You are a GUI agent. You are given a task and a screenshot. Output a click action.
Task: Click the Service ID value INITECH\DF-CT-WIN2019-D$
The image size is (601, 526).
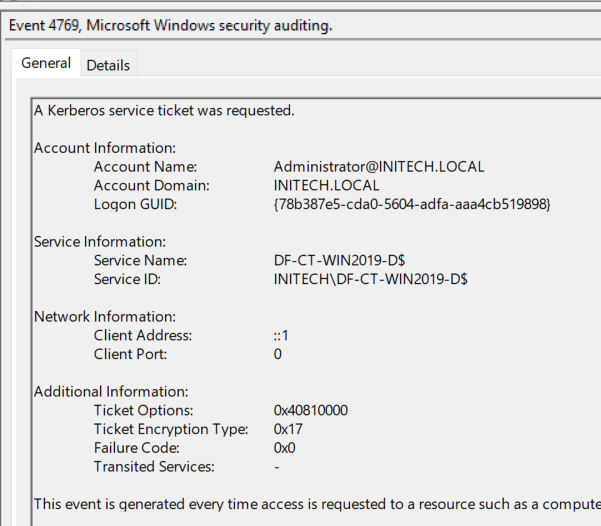coord(370,279)
